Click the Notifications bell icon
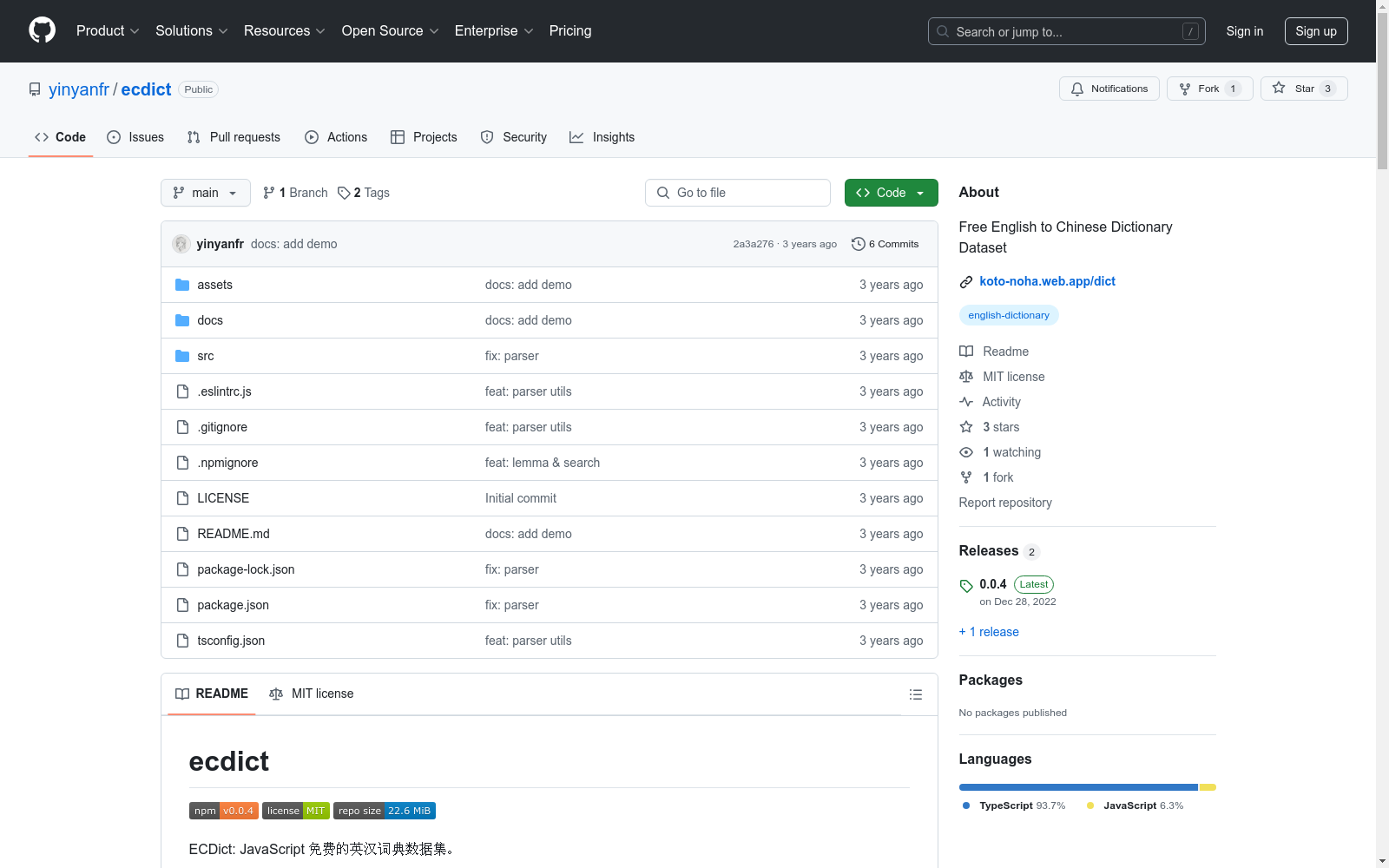The image size is (1389, 868). (x=1077, y=89)
